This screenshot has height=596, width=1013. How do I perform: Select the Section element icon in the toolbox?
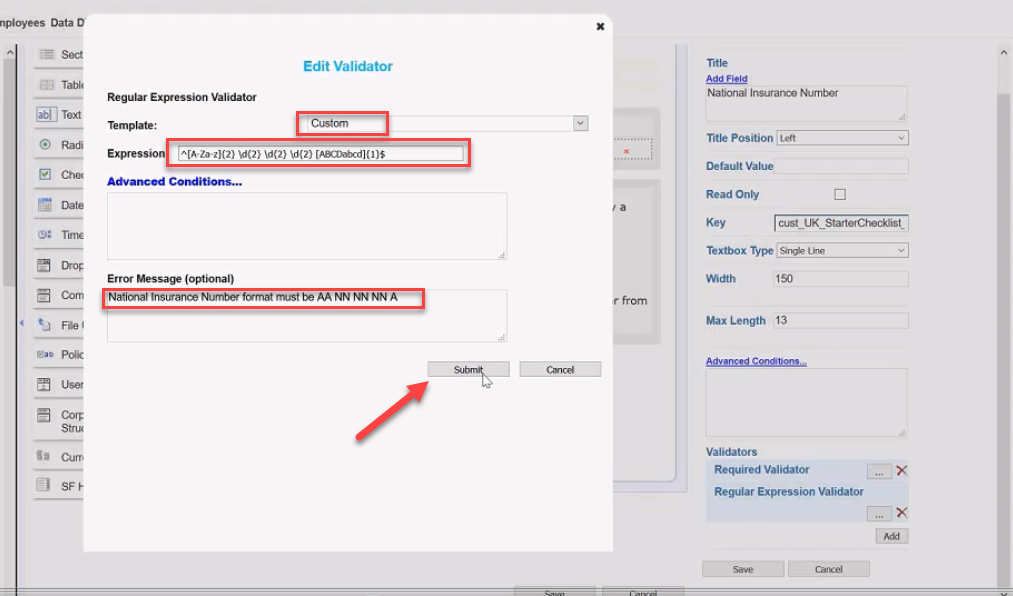[x=47, y=54]
